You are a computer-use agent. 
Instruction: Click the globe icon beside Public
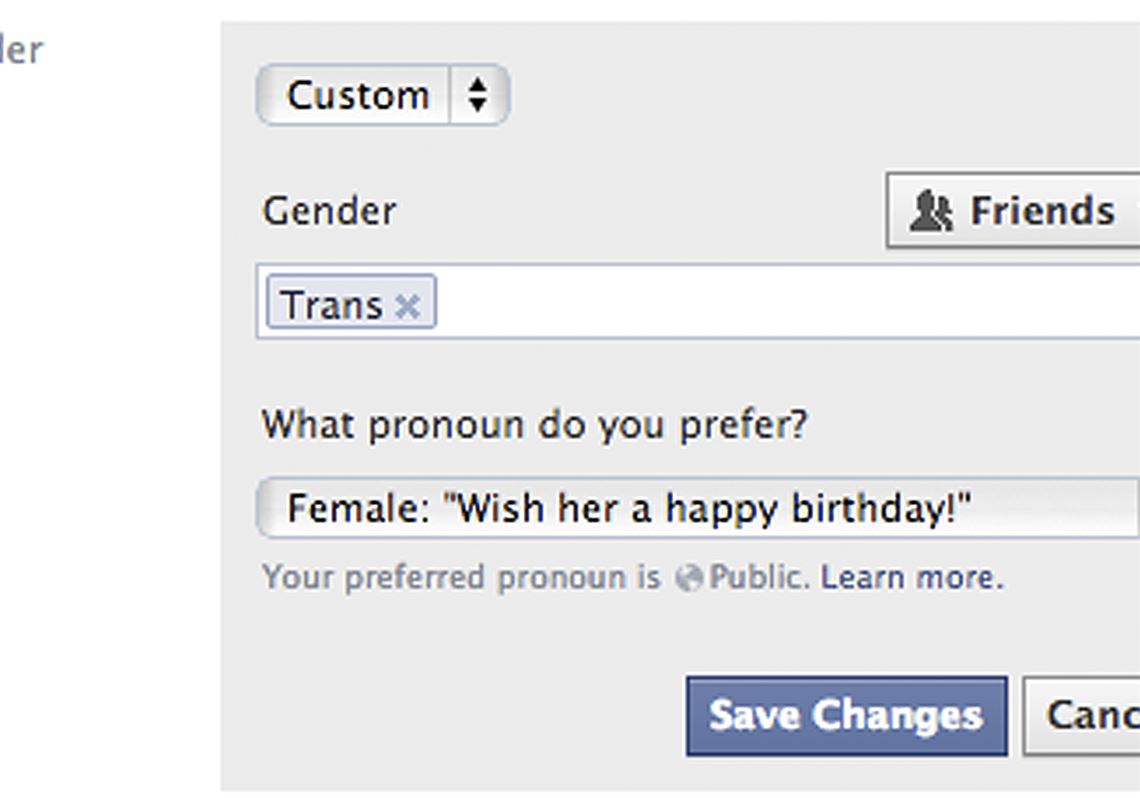(x=688, y=579)
